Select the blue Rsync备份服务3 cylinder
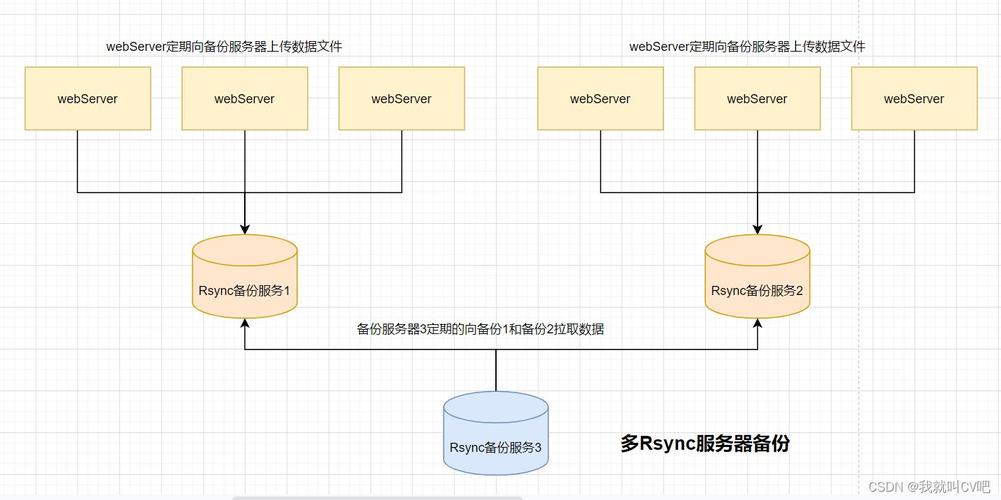This screenshot has height=500, width=1001. point(496,433)
